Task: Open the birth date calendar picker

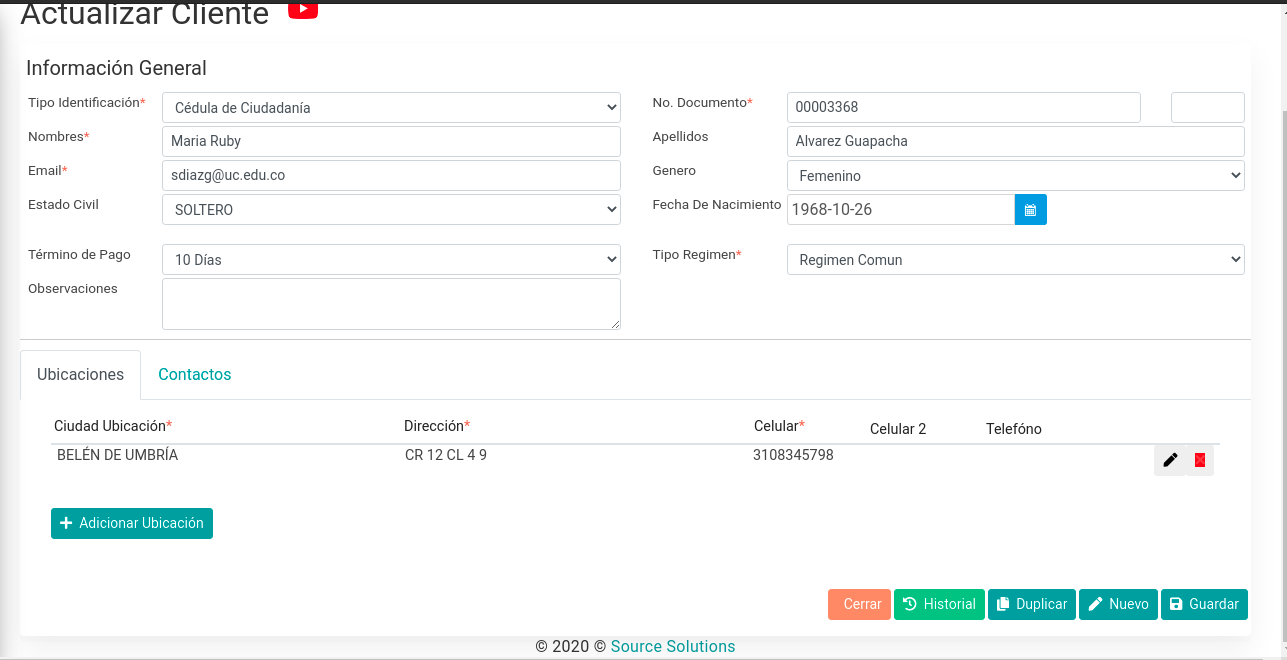Action: [1031, 210]
